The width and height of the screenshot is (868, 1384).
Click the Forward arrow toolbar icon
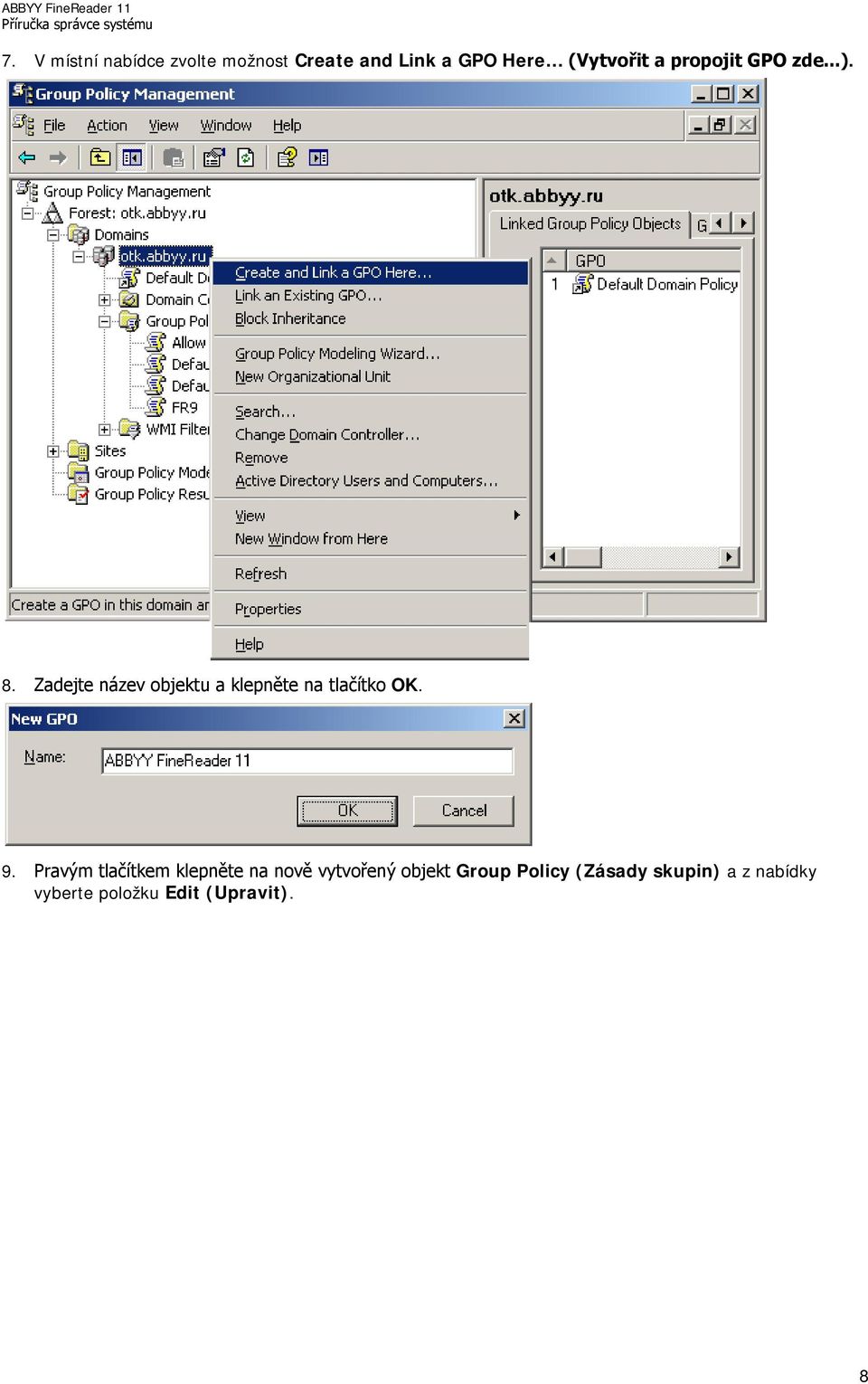tap(58, 157)
